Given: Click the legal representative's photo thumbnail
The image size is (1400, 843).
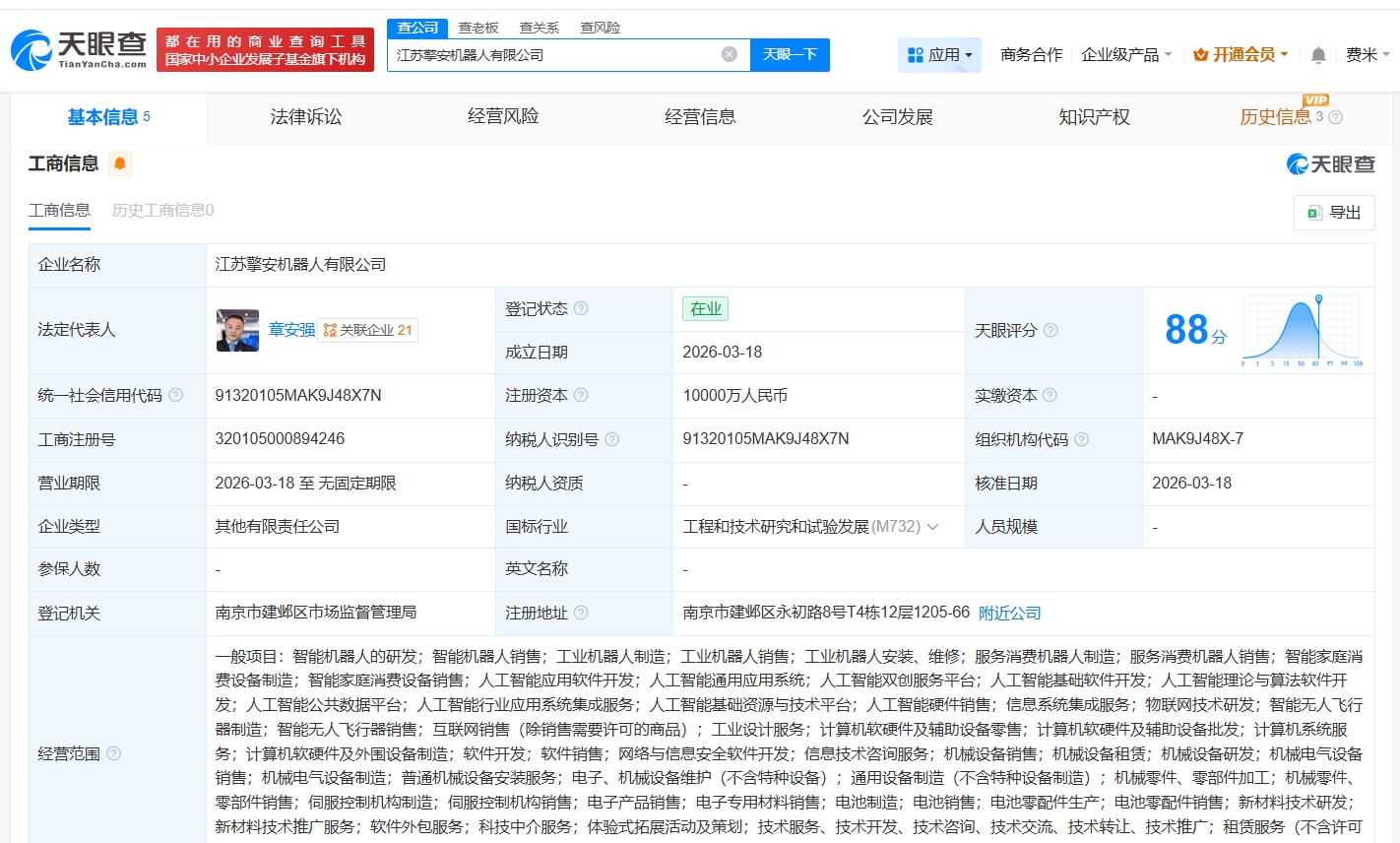Looking at the screenshot, I should tap(237, 330).
